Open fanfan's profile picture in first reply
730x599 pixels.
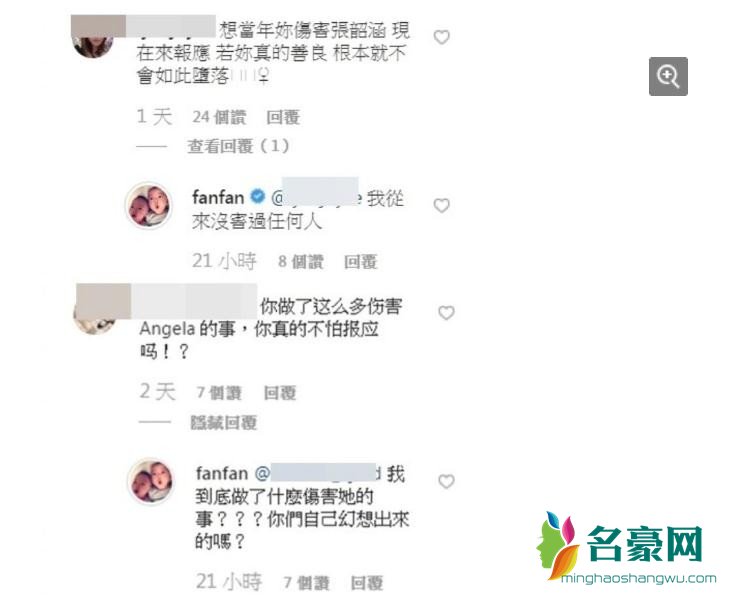[149, 205]
